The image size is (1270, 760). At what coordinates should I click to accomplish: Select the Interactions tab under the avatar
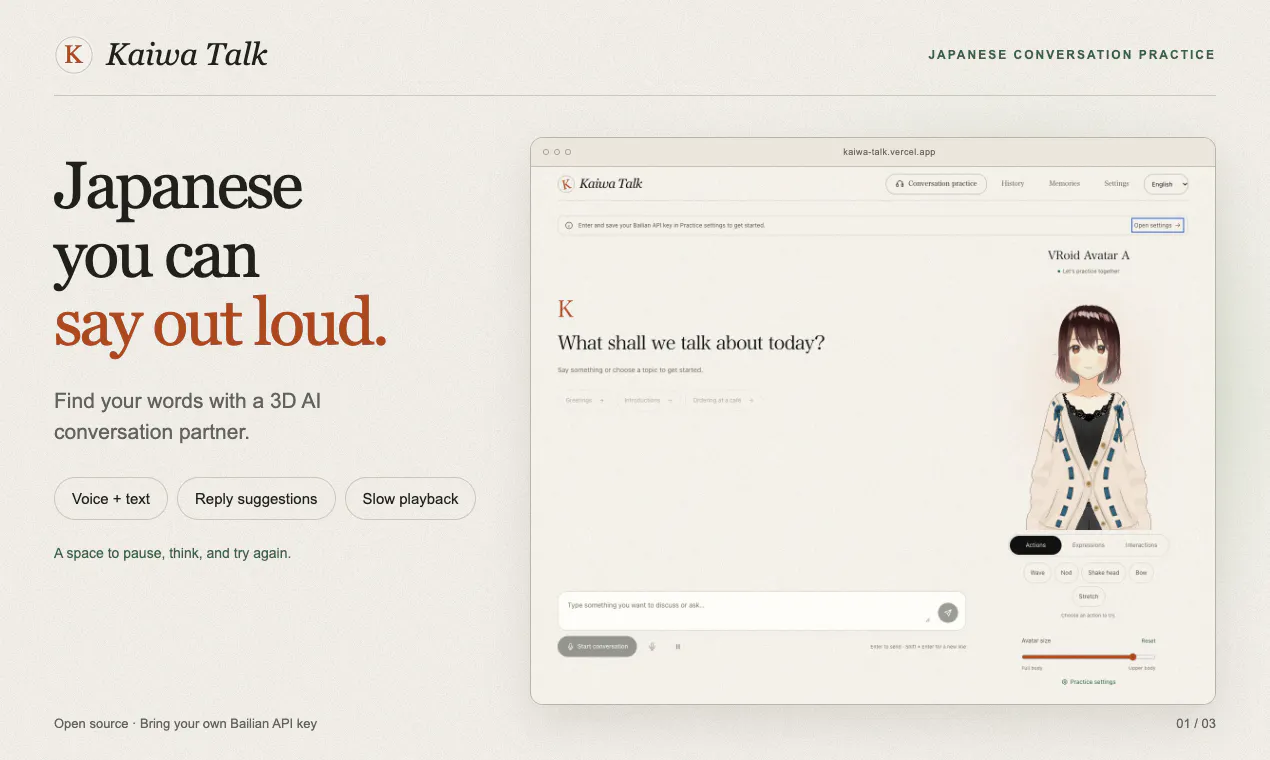click(x=1141, y=545)
